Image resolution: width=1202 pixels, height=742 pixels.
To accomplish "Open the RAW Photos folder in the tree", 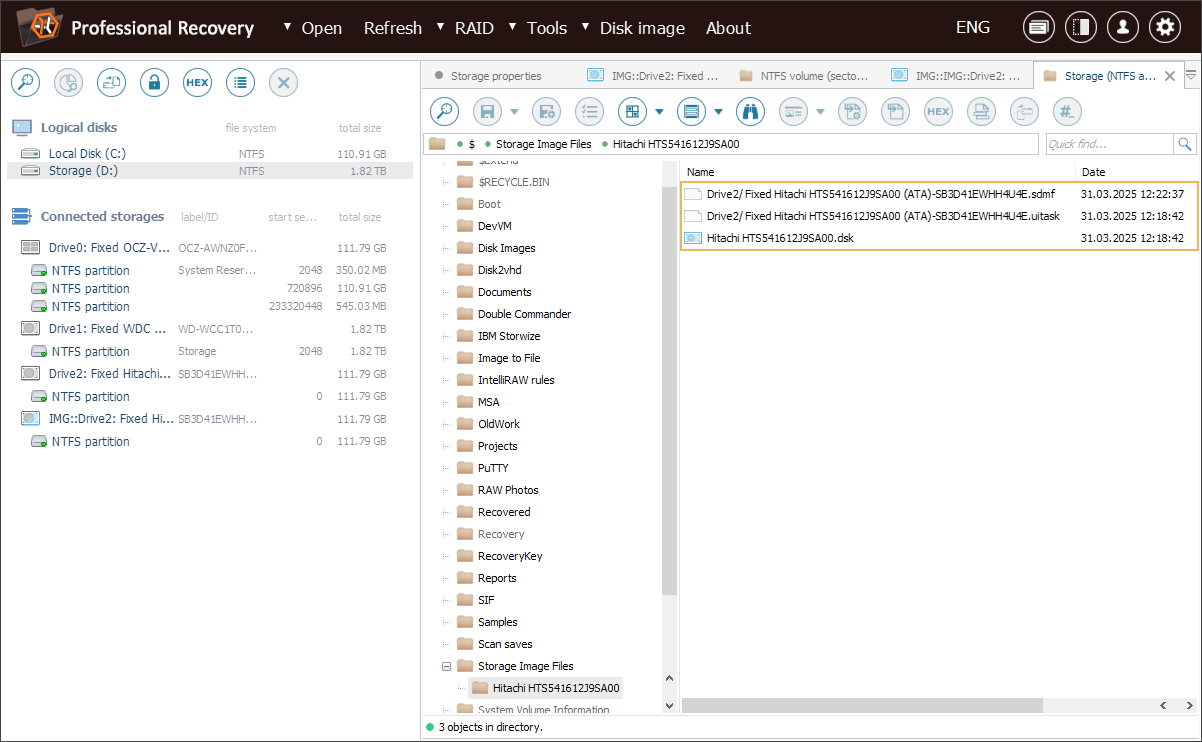I will pos(508,490).
